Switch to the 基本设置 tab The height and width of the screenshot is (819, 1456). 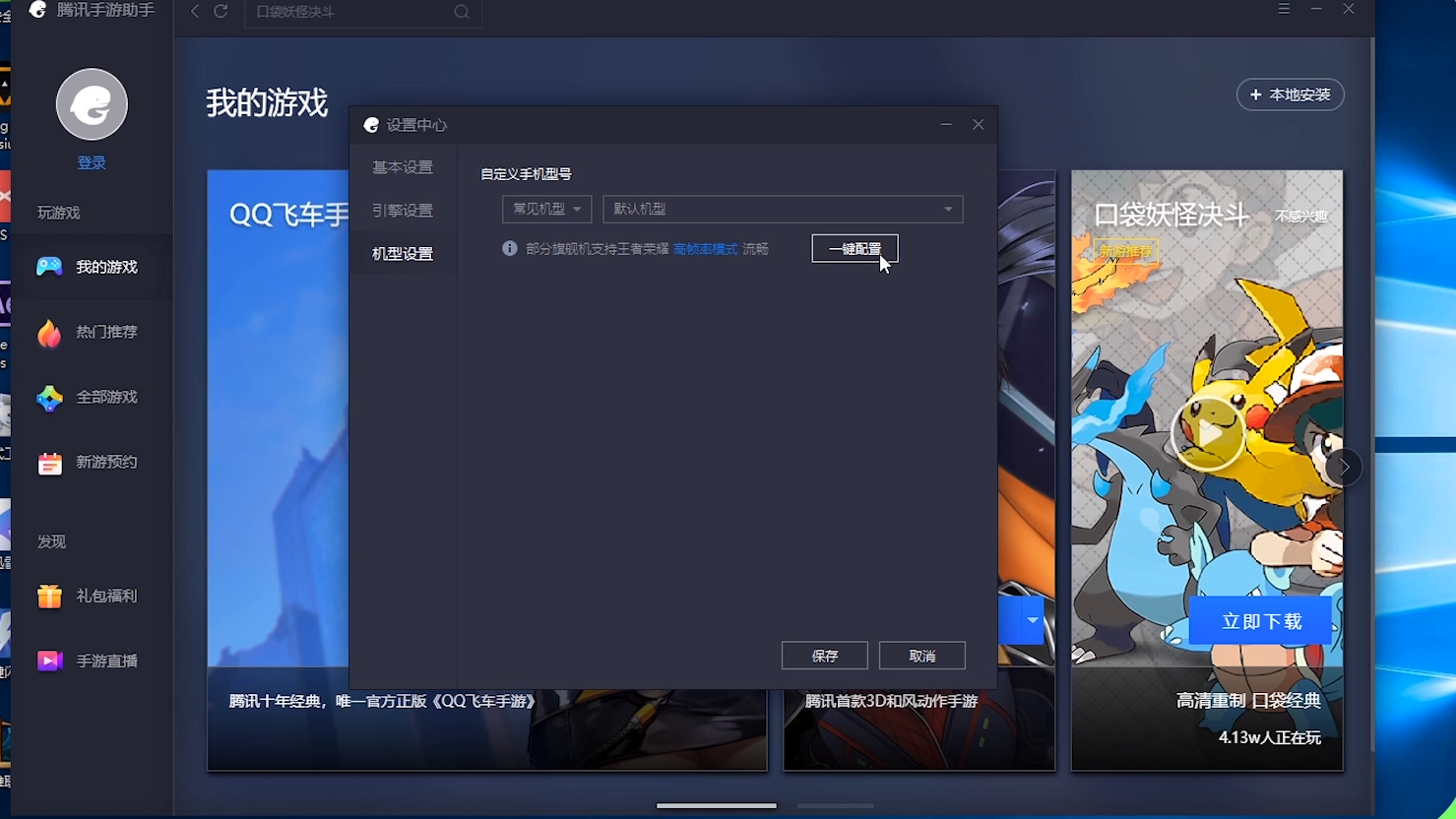pos(403,167)
